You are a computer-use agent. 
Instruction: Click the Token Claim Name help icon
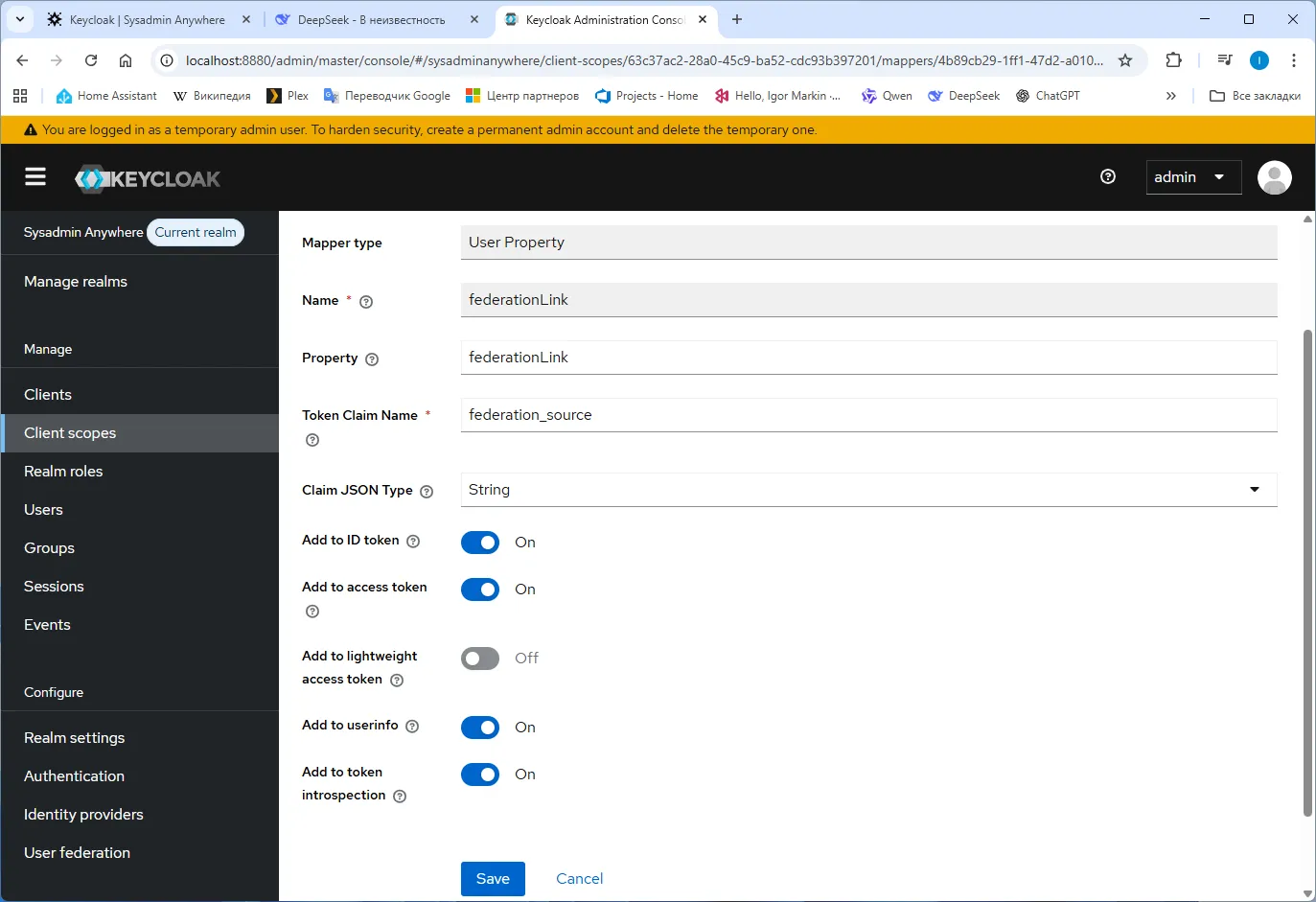[x=312, y=440]
